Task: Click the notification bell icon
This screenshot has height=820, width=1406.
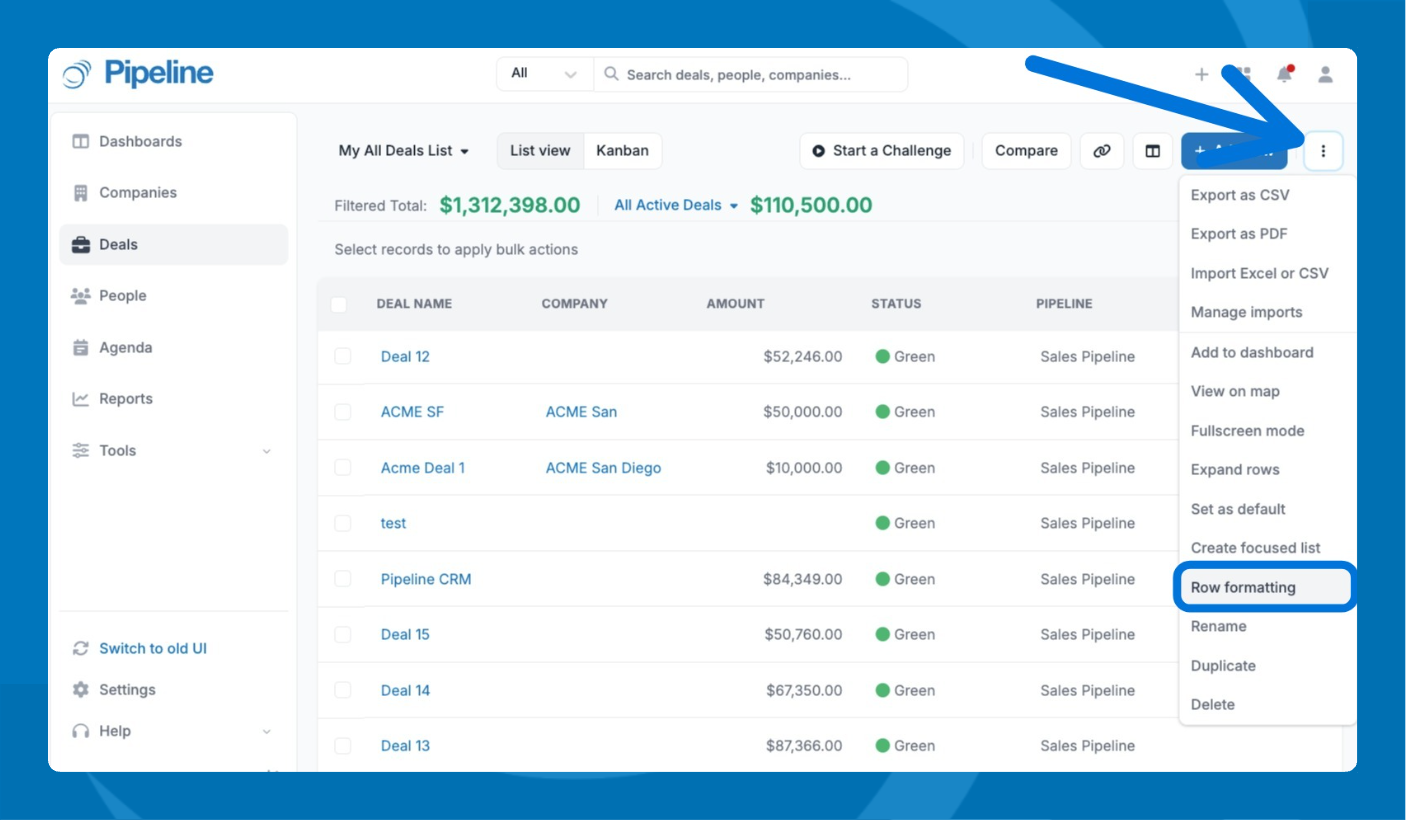Action: click(1284, 74)
